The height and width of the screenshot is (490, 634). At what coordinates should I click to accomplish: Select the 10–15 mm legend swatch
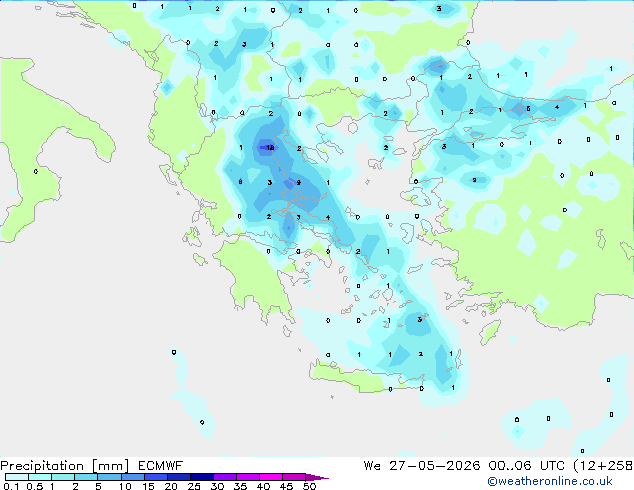tap(132, 477)
